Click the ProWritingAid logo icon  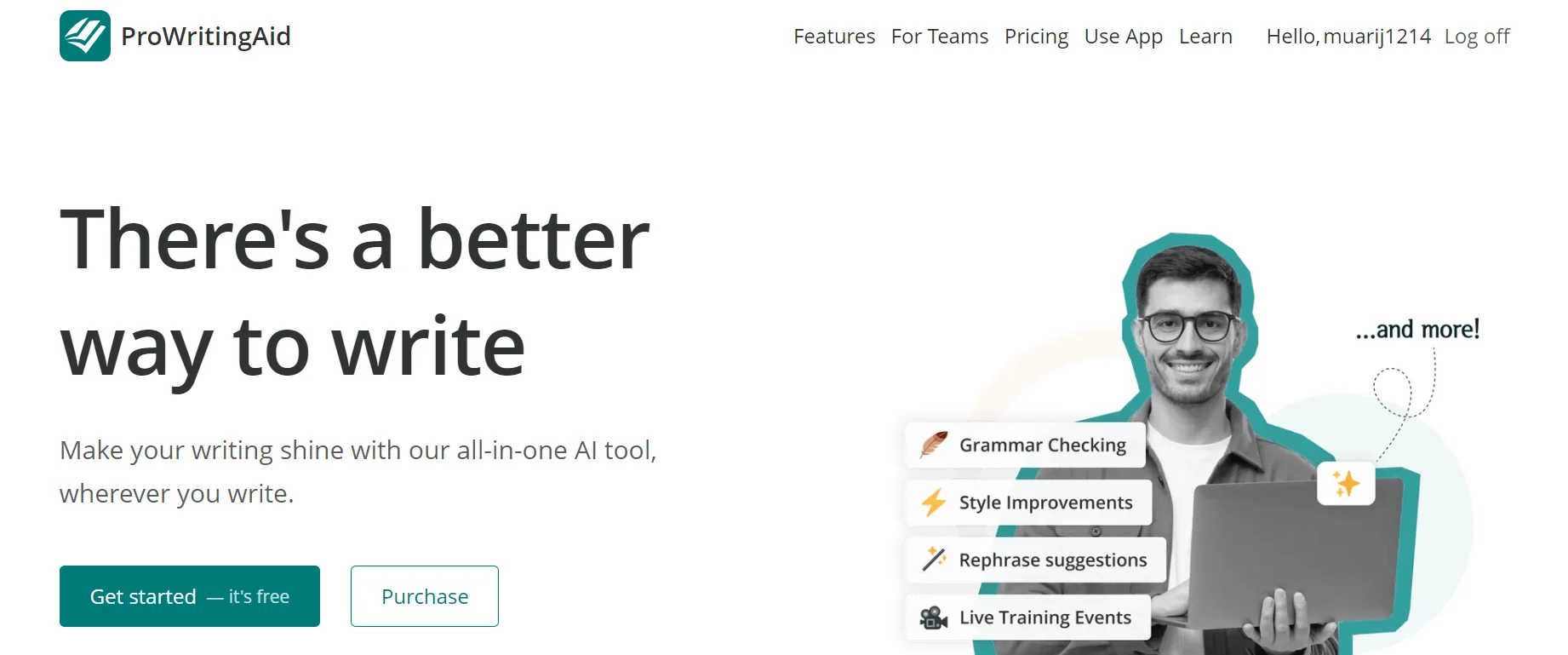pyautogui.click(x=85, y=36)
